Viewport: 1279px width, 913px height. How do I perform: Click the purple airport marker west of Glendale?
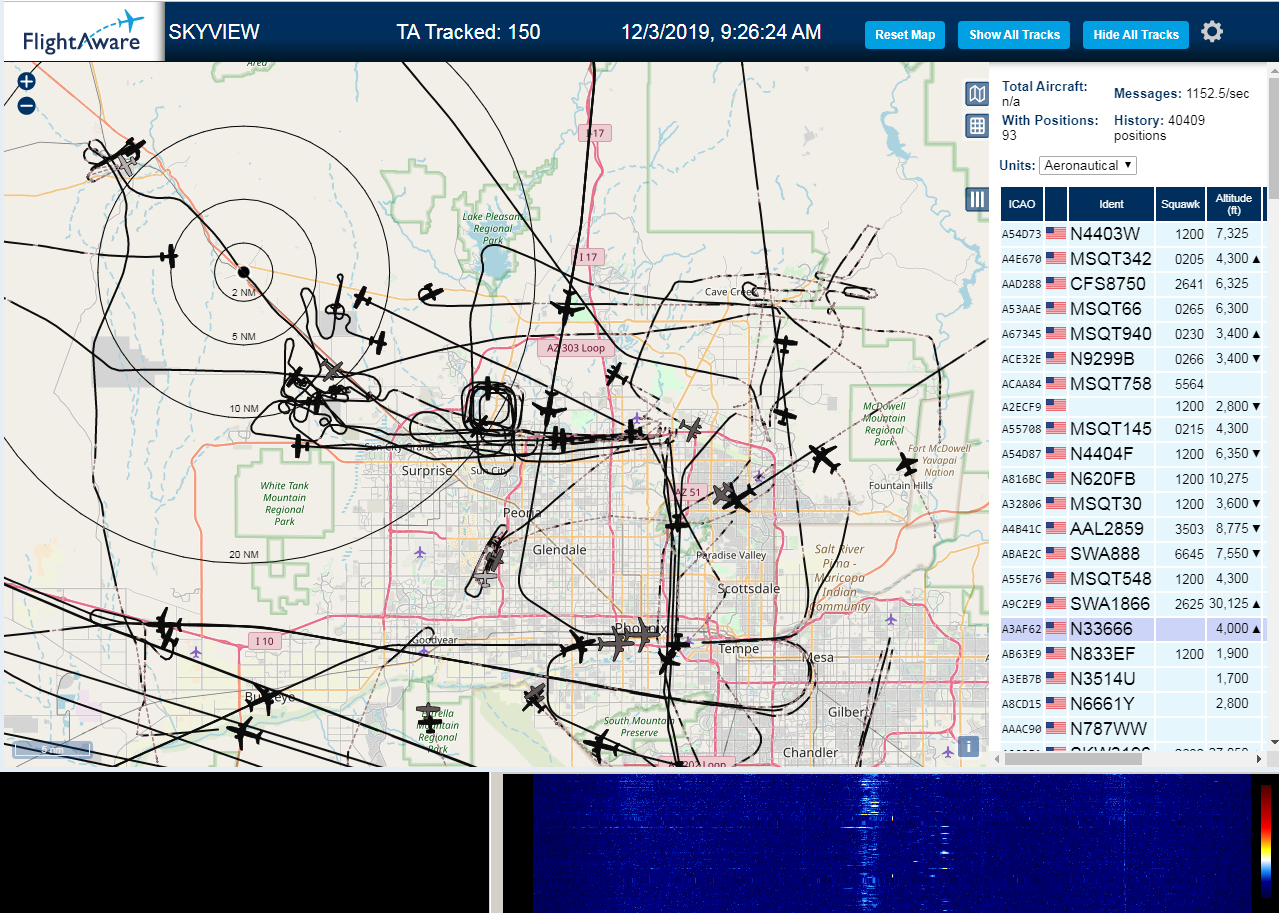[420, 552]
